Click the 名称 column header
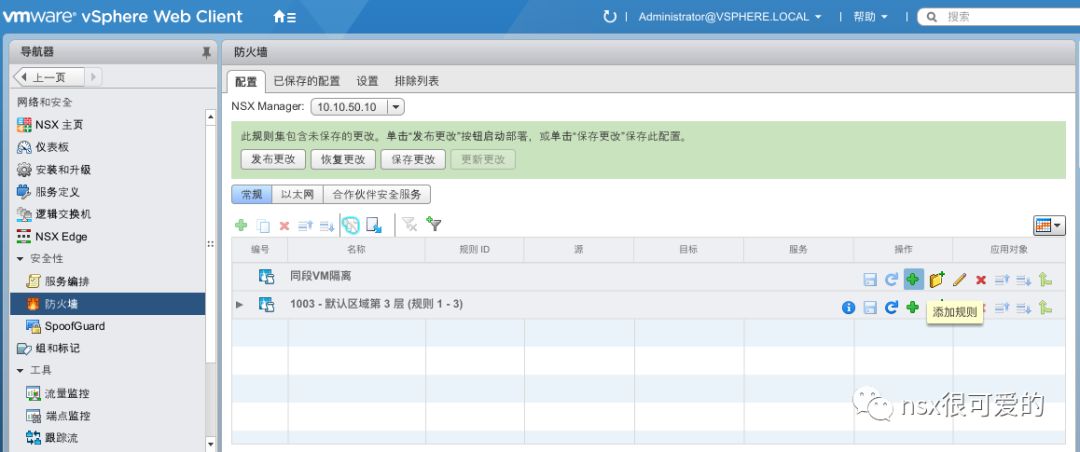The image size is (1080, 452). click(x=356, y=249)
